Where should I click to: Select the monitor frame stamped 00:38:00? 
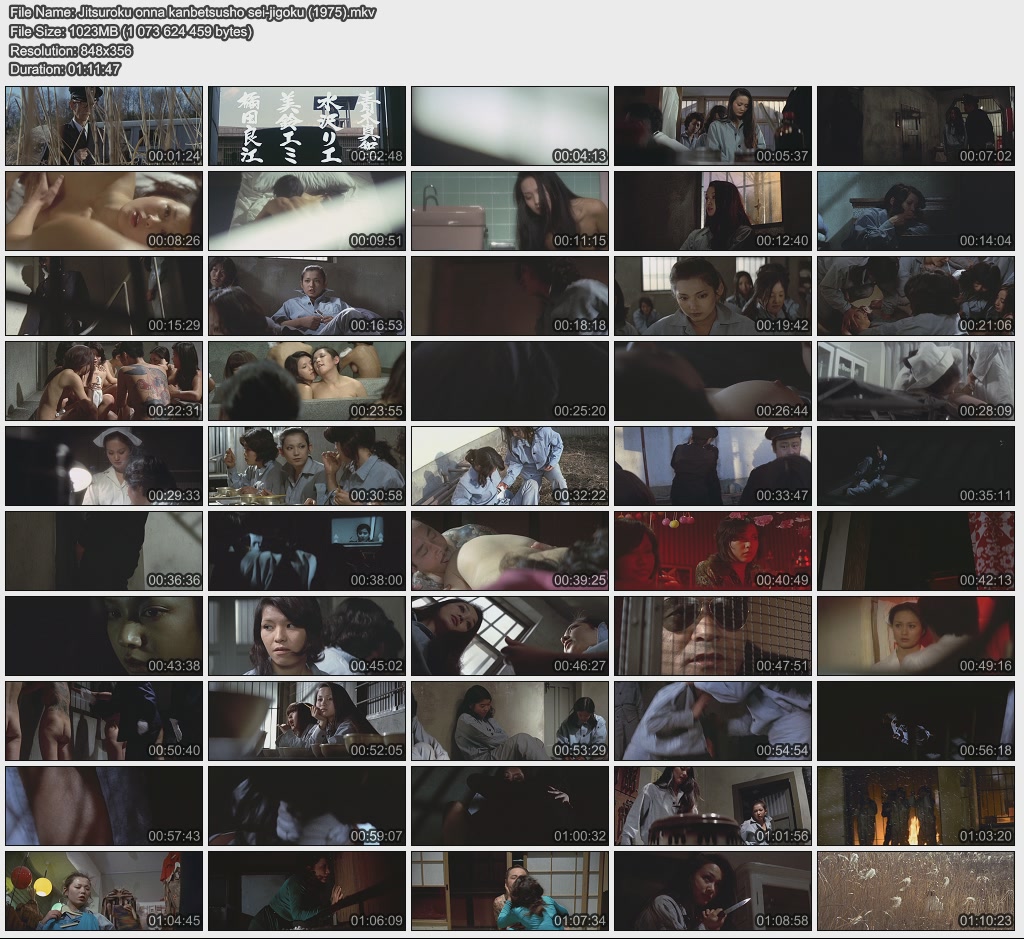pyautogui.click(x=307, y=551)
